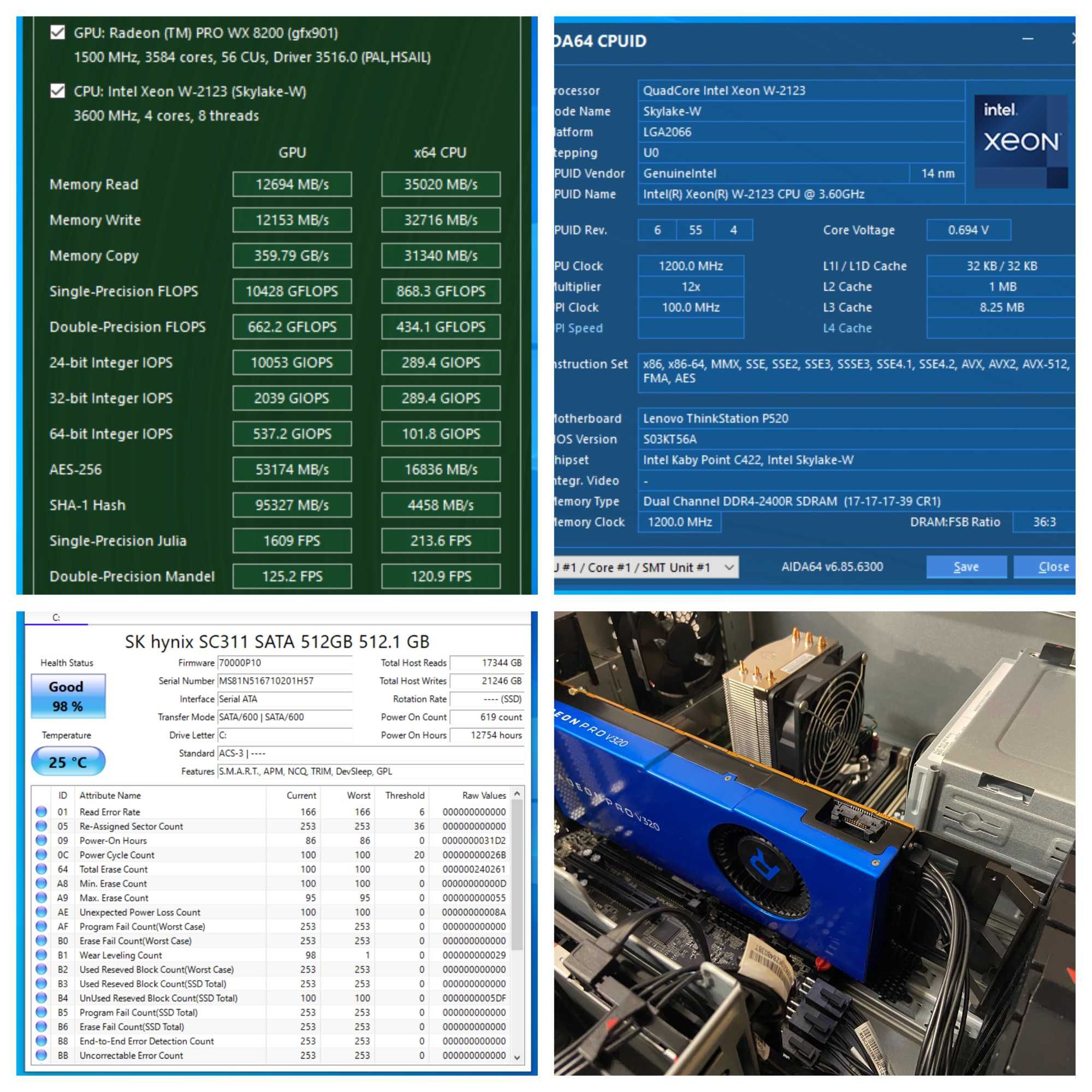Screen dimensions: 1092x1092
Task: Click the Memory Type Dual Channel DDR4-2400R field
Action: coord(856,501)
